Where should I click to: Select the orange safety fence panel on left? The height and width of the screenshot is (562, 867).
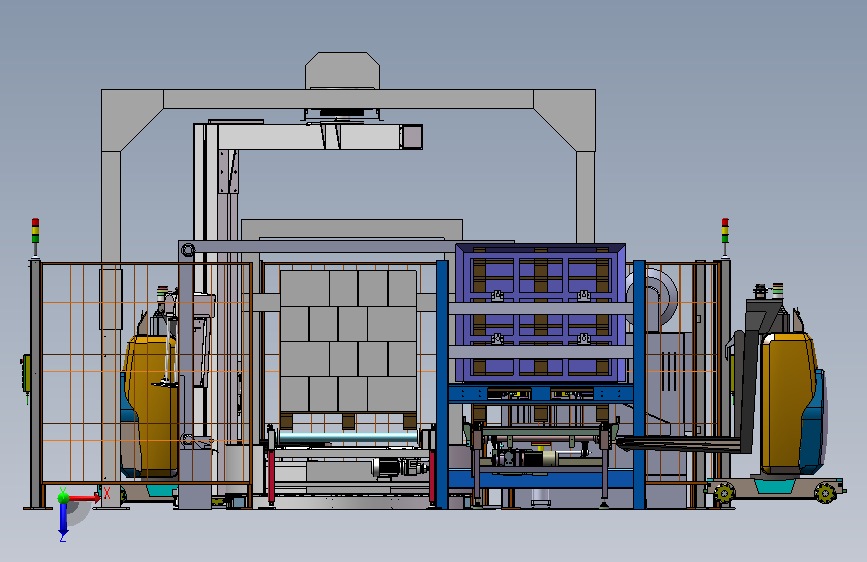[x=147, y=373]
